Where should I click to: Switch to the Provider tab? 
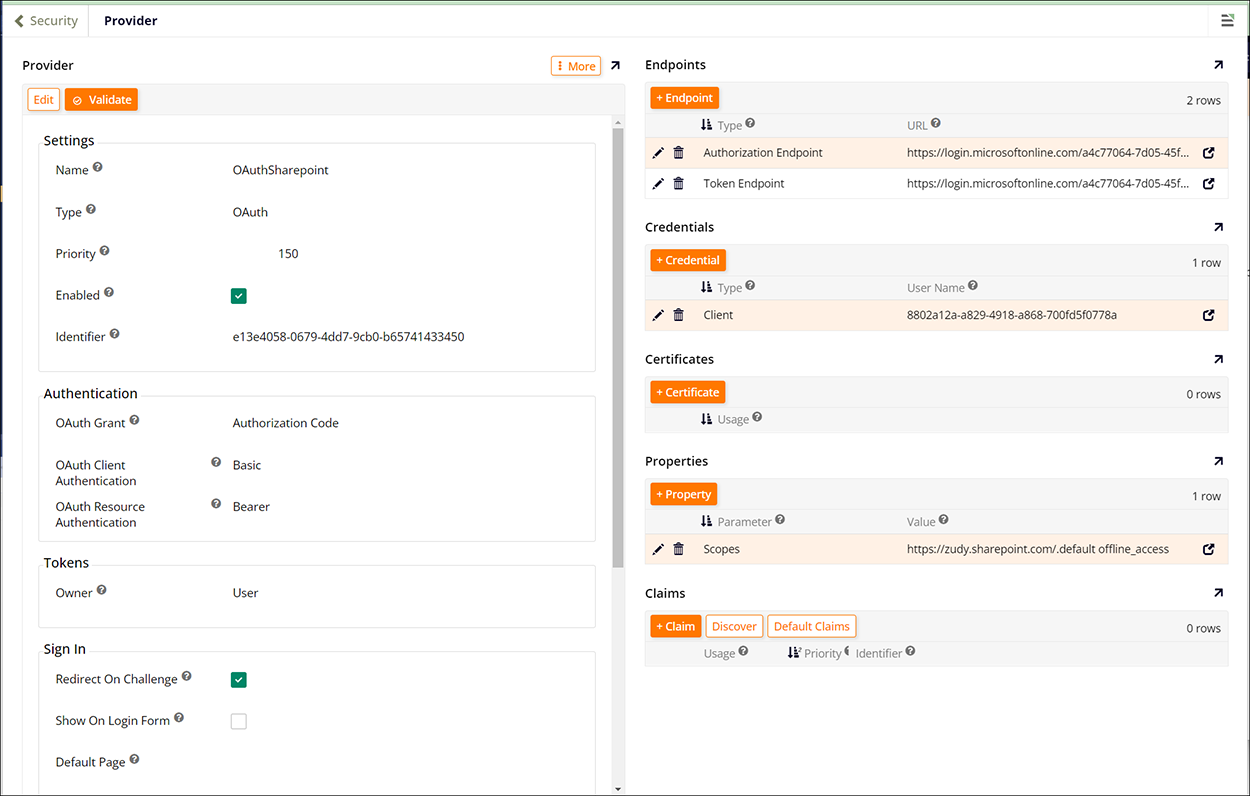130,20
